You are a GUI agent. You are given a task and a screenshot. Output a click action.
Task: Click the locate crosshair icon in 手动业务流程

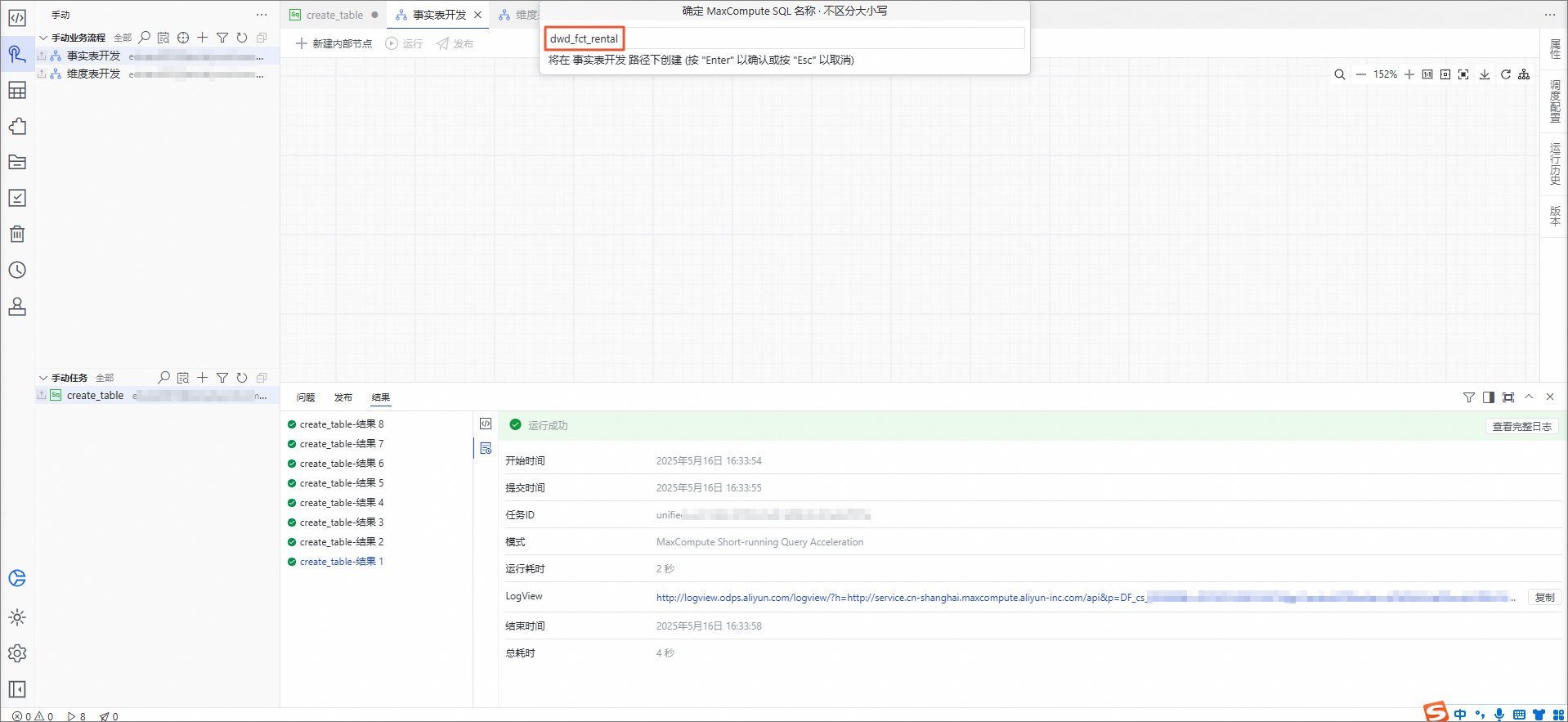183,38
